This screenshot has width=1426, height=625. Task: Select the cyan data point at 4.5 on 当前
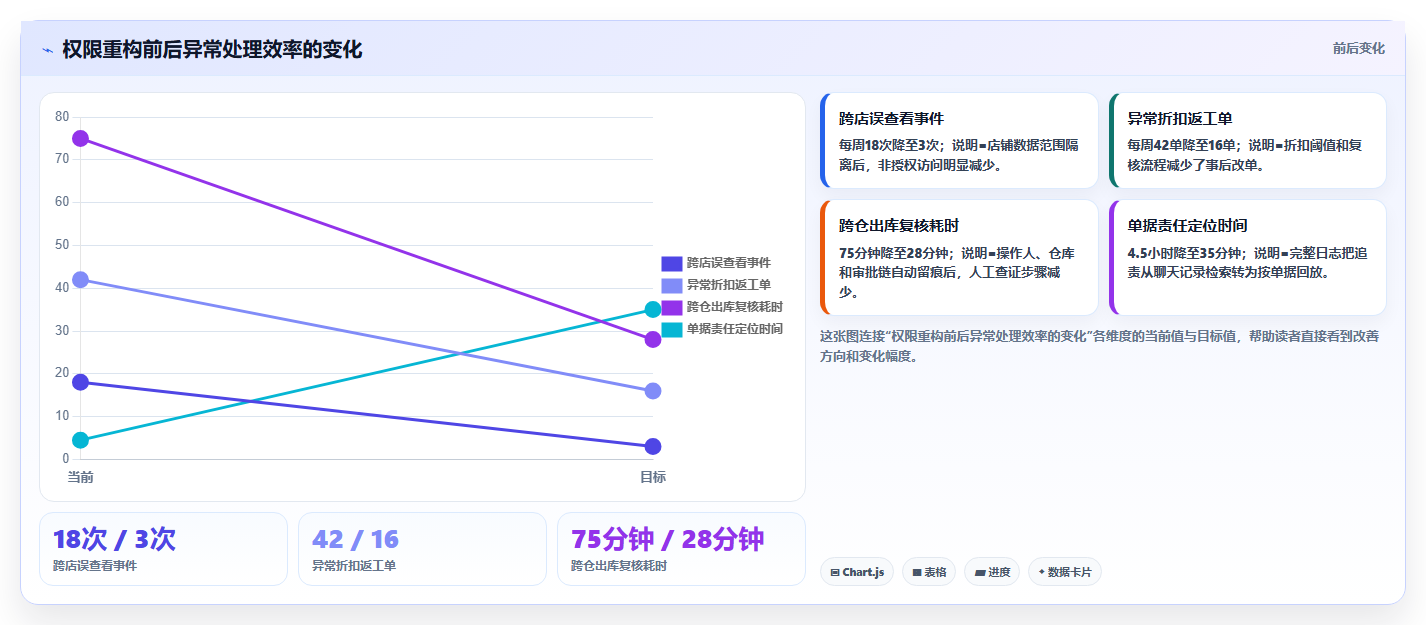tap(81, 440)
